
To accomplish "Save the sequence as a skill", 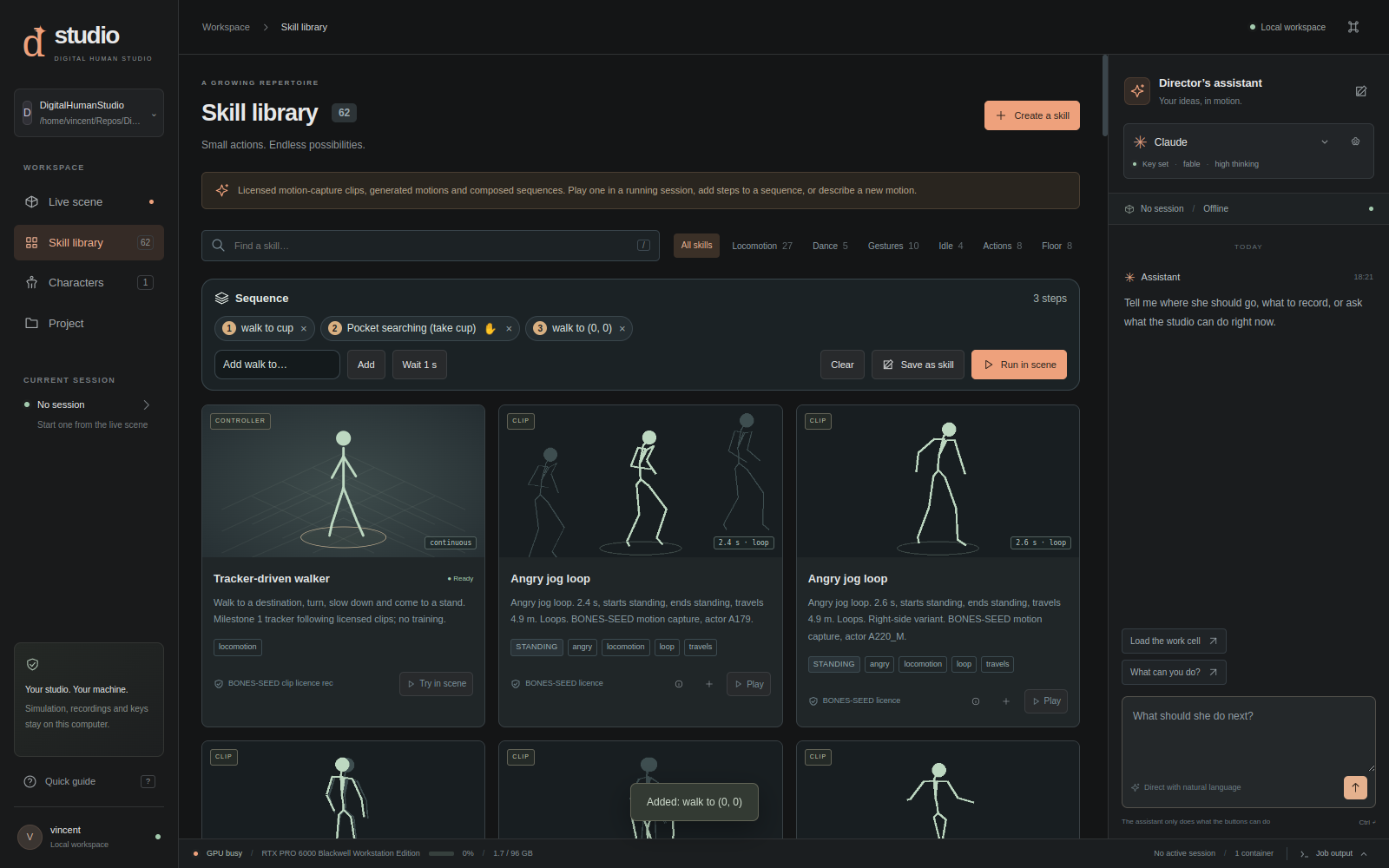I will tap(918, 365).
